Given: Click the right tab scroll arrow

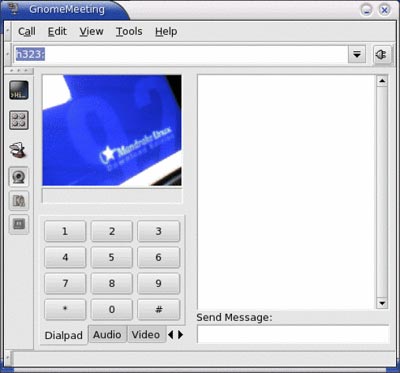Looking at the screenshot, I should (181, 335).
